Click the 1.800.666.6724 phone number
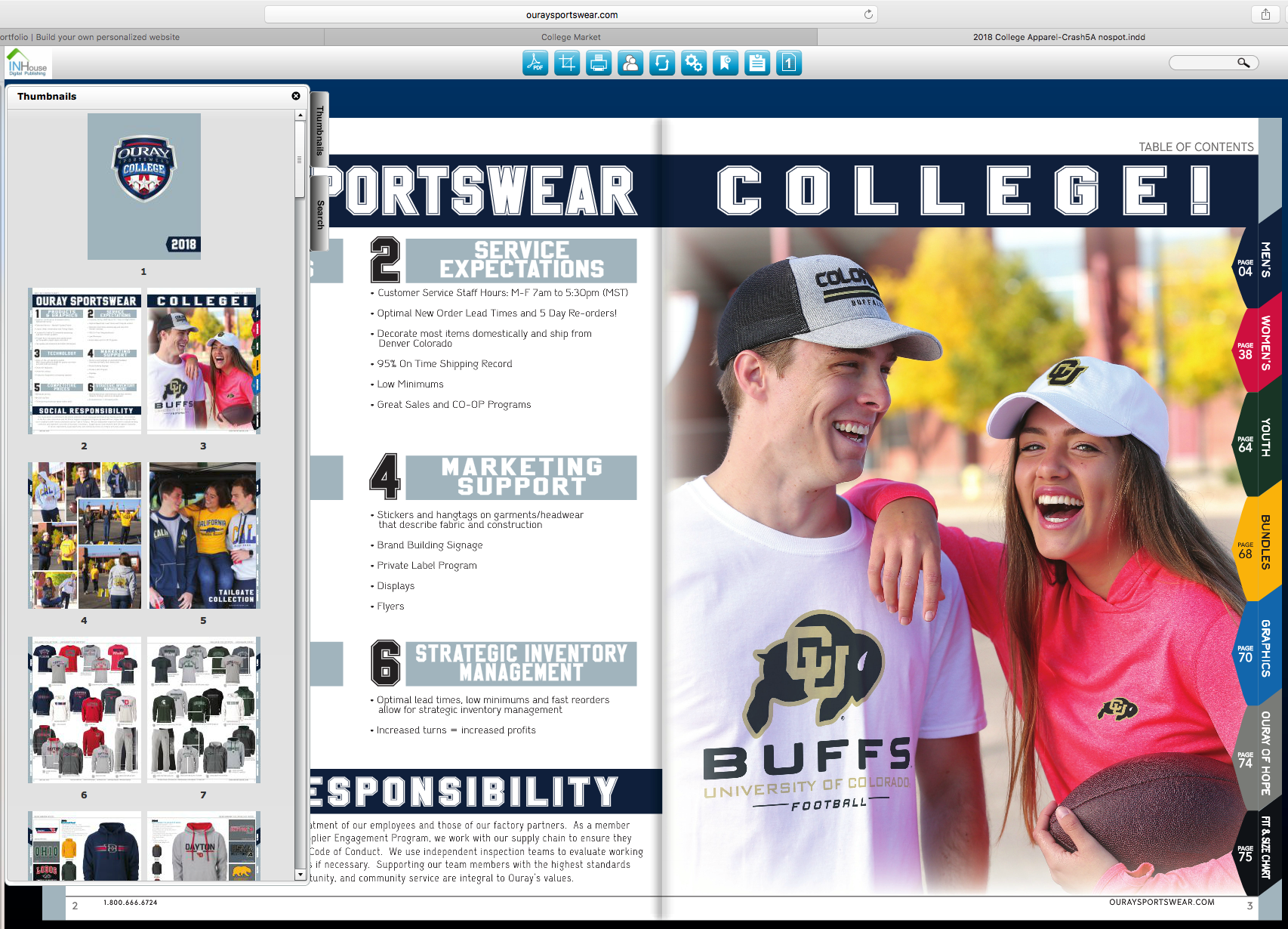This screenshot has width=1288, height=929. (131, 903)
